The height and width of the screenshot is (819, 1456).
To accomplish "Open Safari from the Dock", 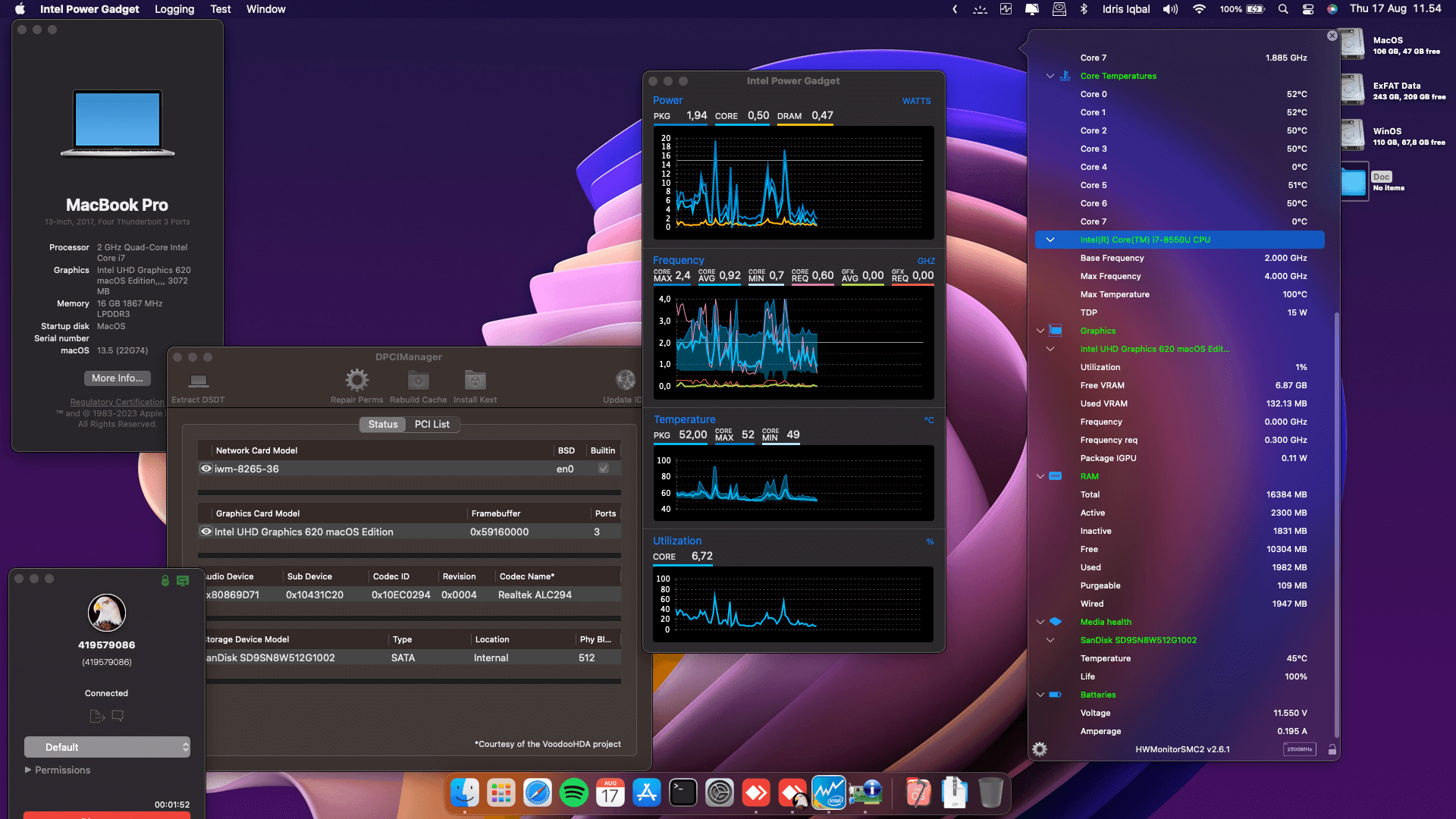I will 538,793.
